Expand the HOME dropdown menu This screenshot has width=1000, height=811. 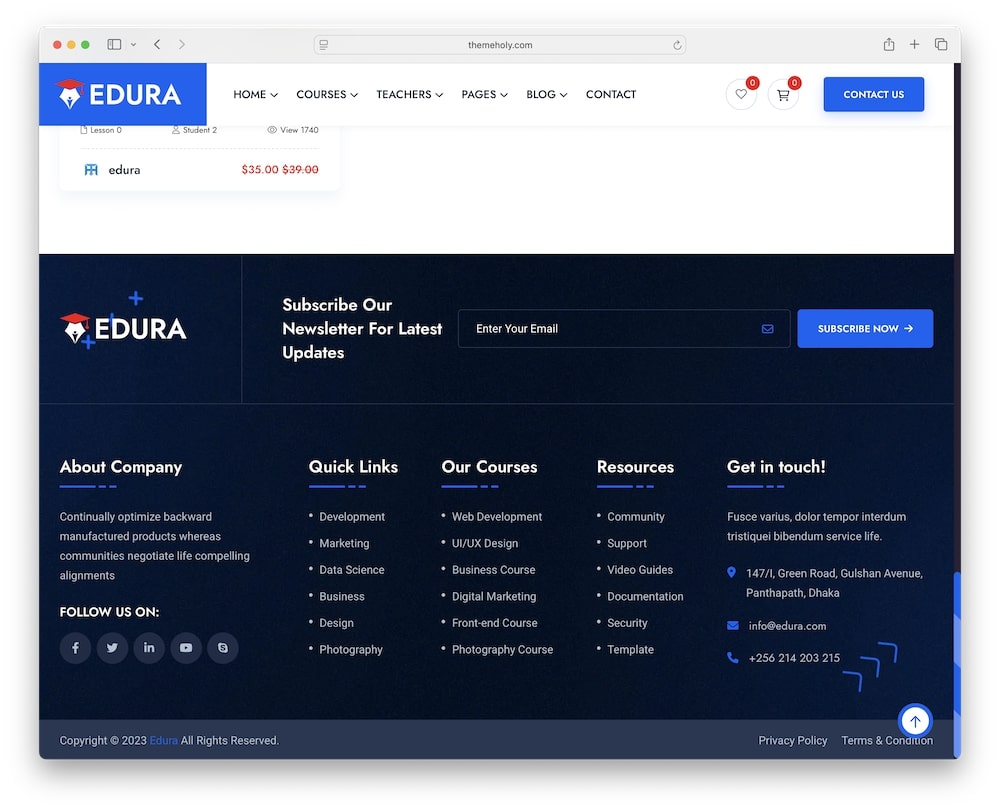tap(255, 94)
